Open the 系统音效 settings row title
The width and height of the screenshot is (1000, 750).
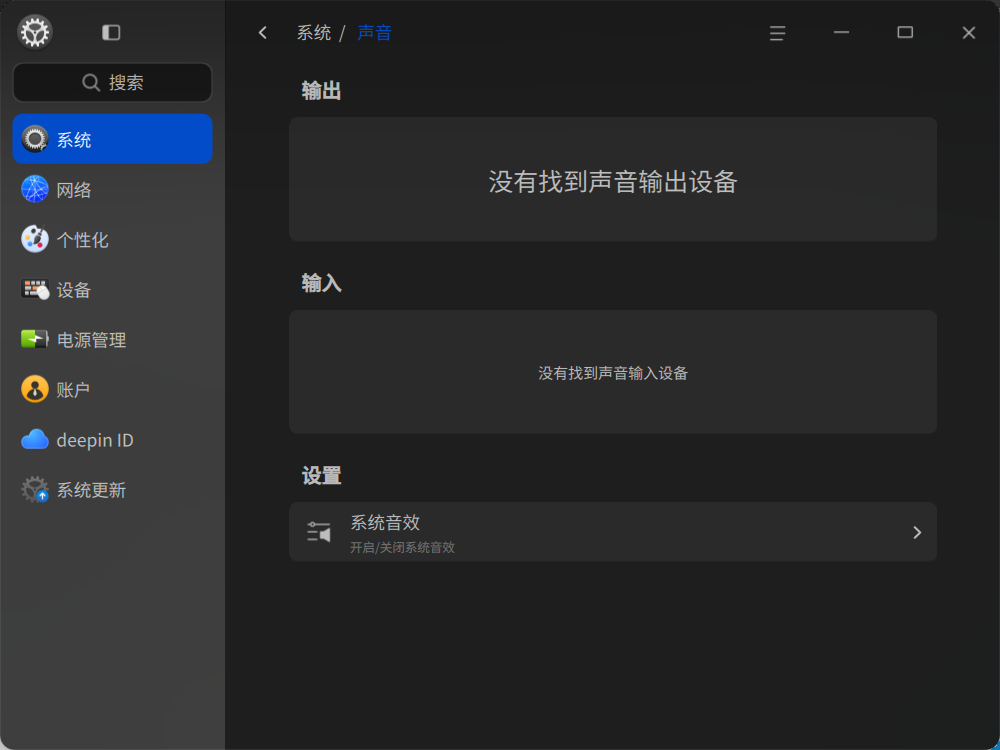tap(385, 522)
